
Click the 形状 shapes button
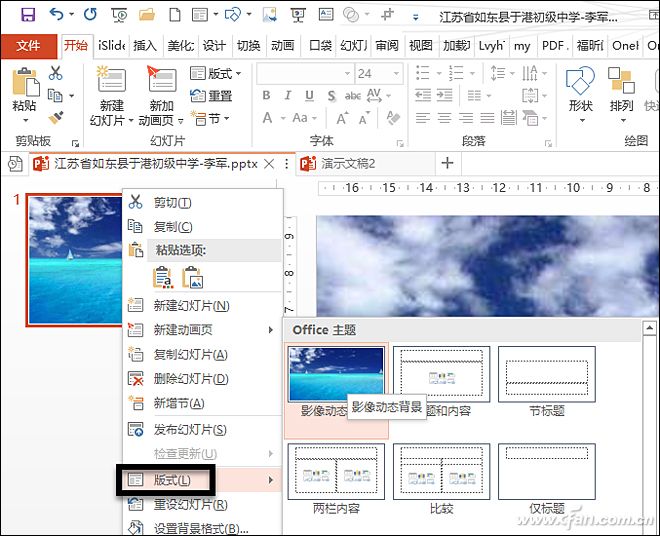(x=581, y=95)
